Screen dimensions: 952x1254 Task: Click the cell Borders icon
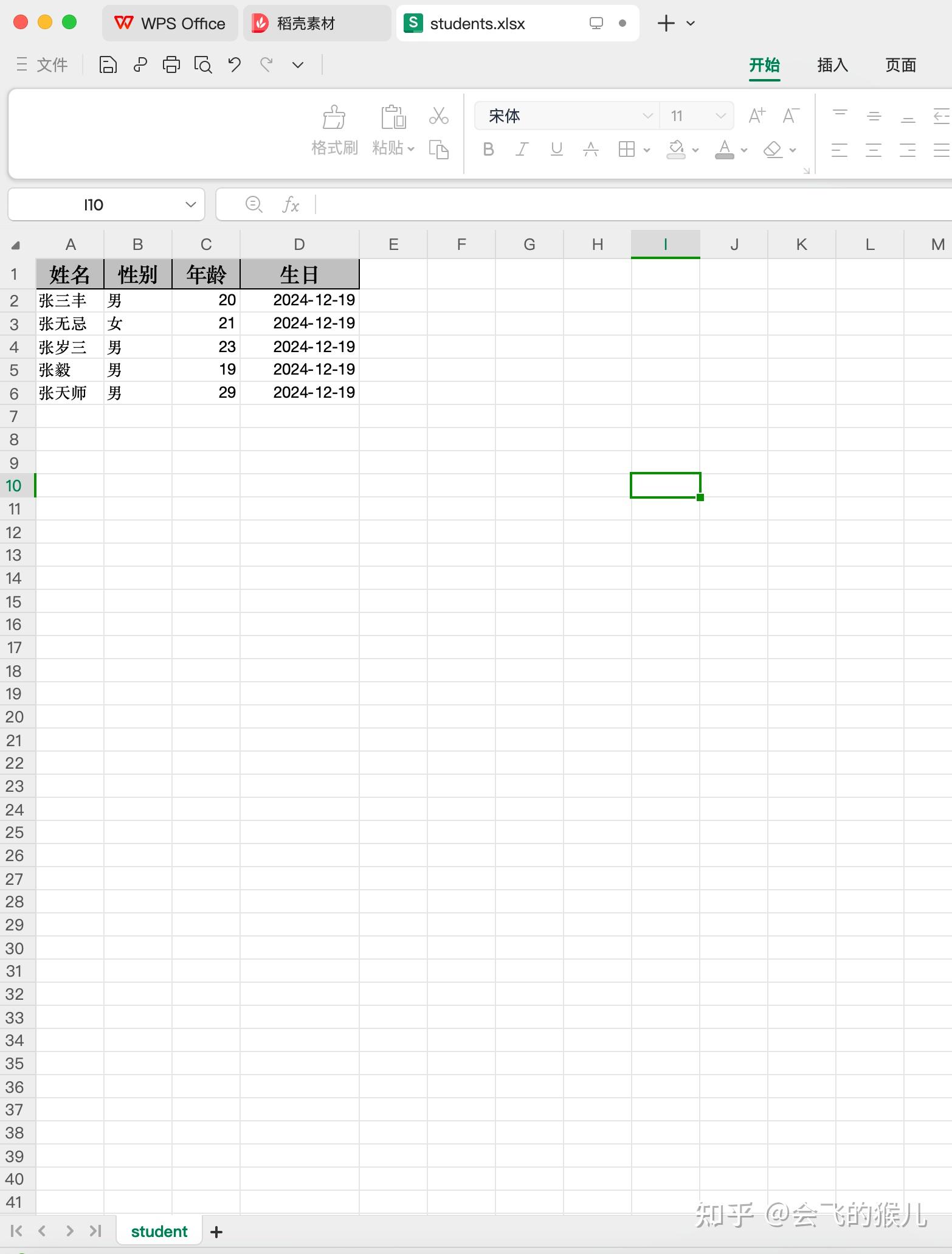tap(626, 149)
